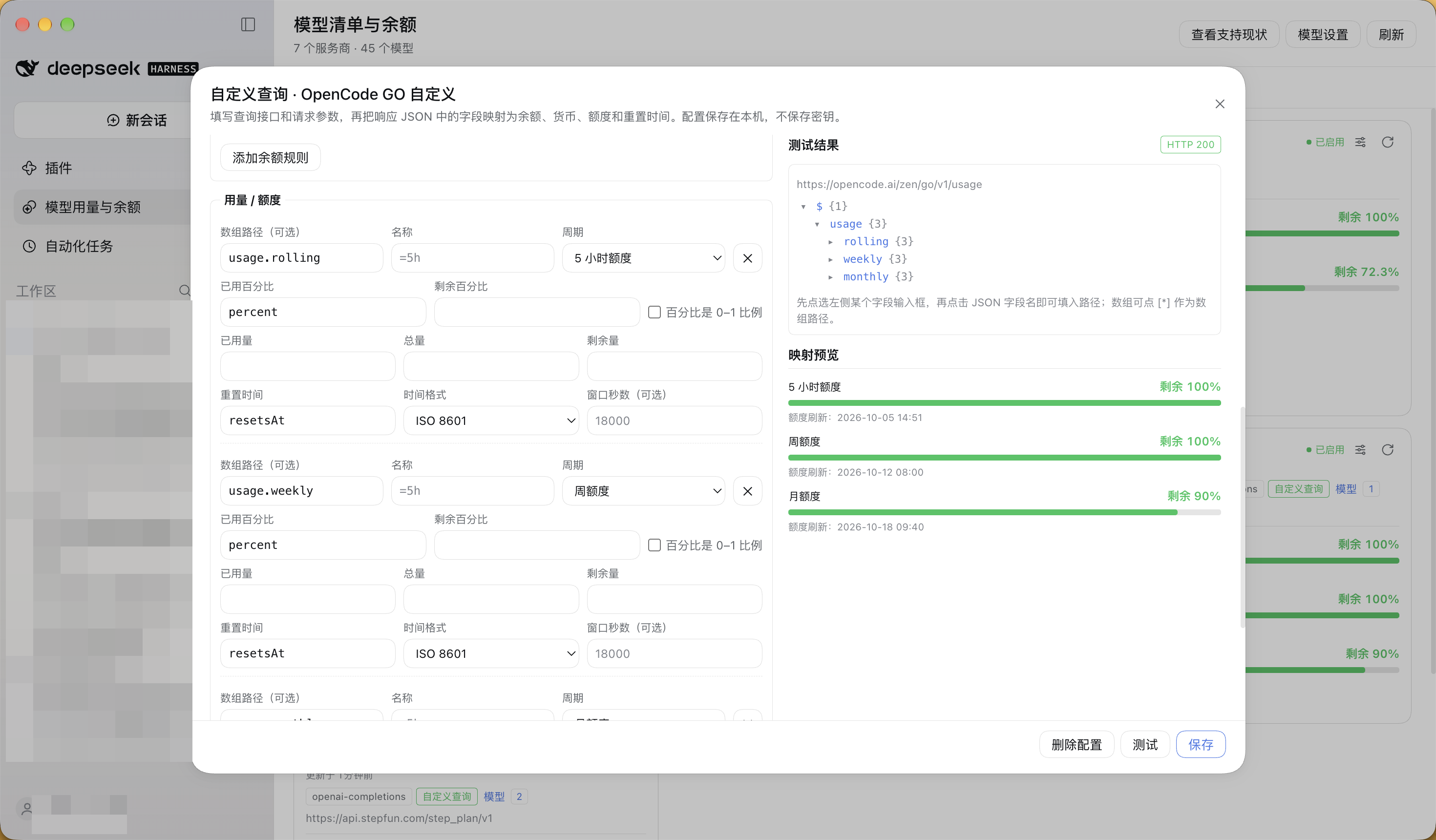Expand the rolling JSON node
This screenshot has height=840, width=1436.
coord(831,242)
